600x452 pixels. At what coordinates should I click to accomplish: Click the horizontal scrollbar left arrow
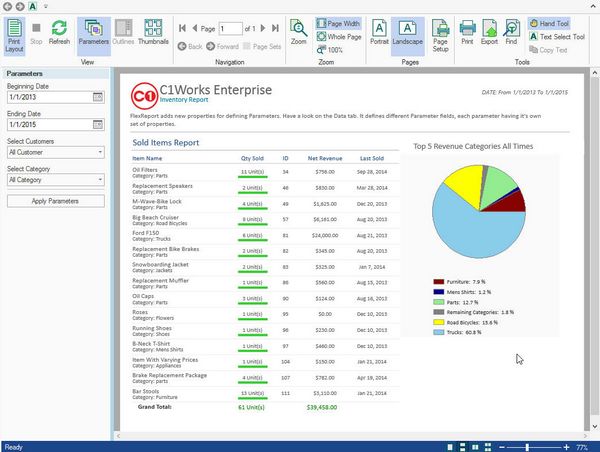coord(118,436)
